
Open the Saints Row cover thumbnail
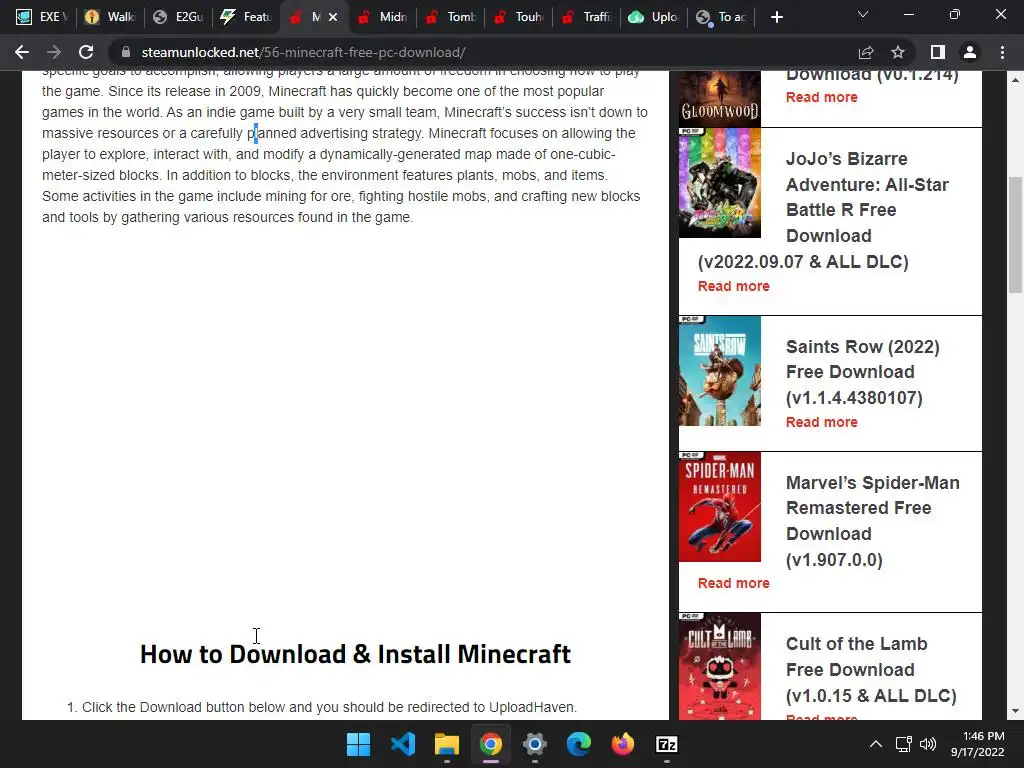point(720,371)
